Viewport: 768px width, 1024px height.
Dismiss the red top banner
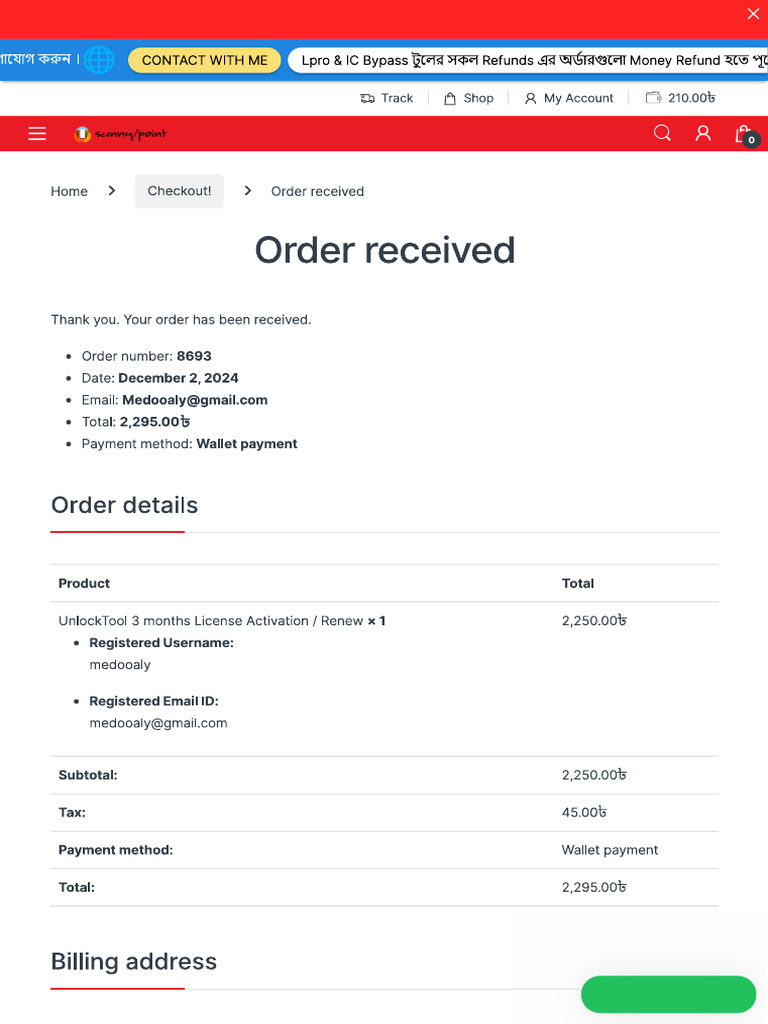[753, 14]
